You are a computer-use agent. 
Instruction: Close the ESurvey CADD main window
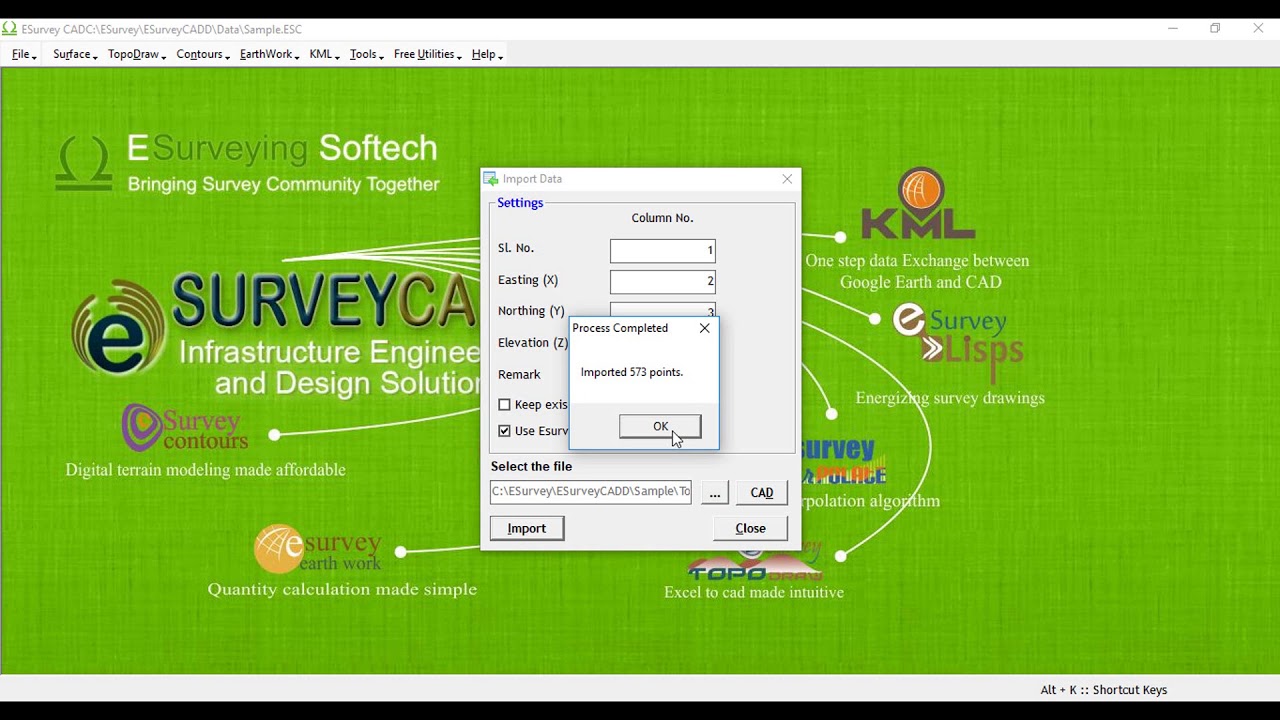pyautogui.click(x=1258, y=28)
